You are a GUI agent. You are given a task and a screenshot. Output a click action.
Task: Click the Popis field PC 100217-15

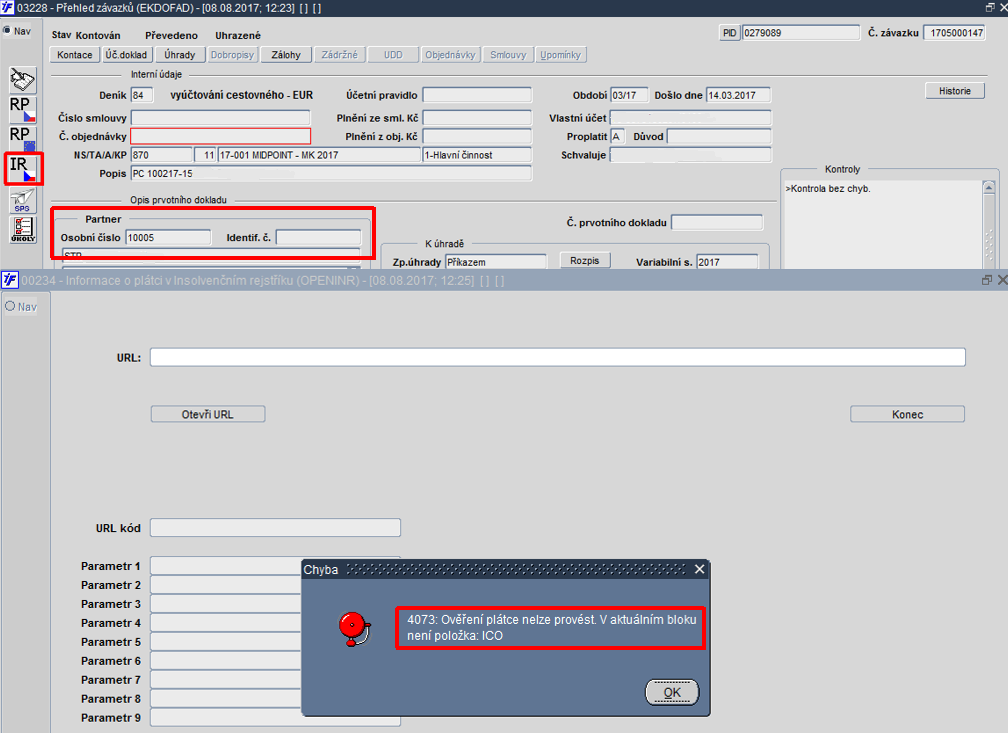pos(331,174)
